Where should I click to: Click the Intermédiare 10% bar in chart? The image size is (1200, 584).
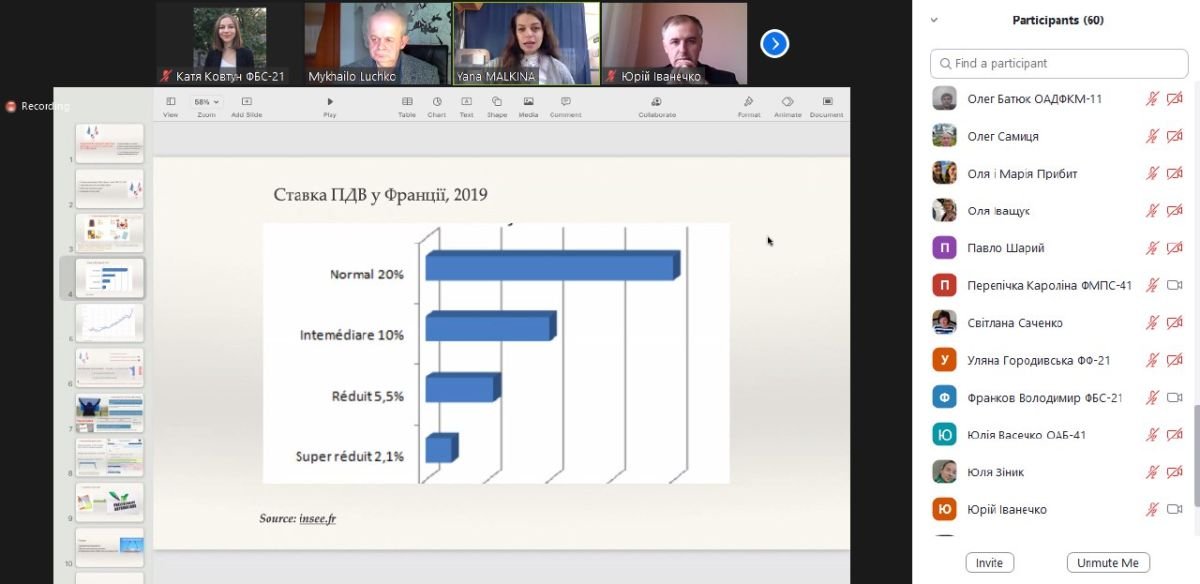tap(490, 327)
